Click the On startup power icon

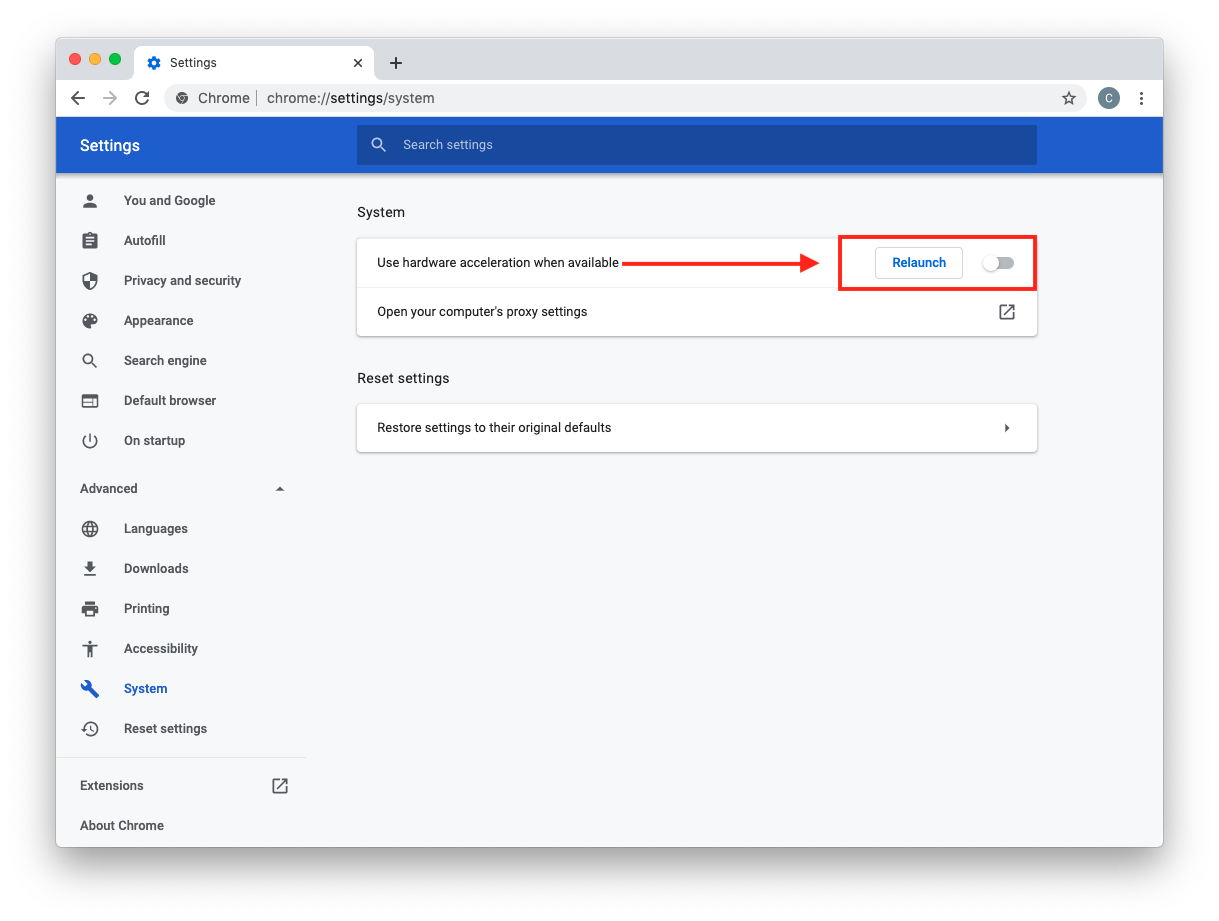(90, 441)
